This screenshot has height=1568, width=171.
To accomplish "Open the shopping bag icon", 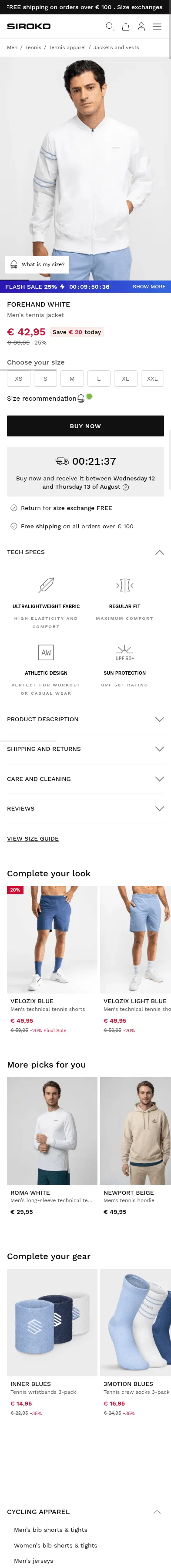I will point(125,27).
